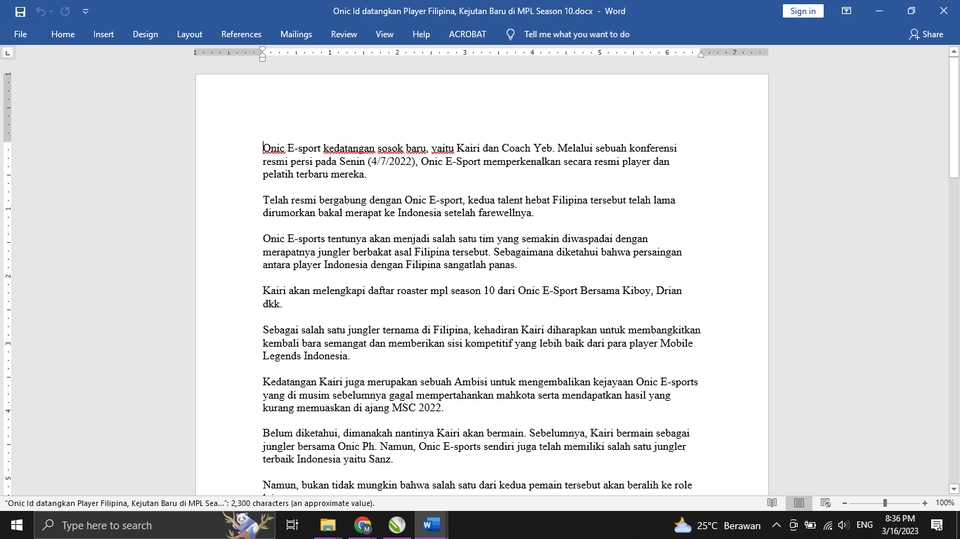Open Google Chrome from the taskbar
The height and width of the screenshot is (539, 960).
[362, 525]
